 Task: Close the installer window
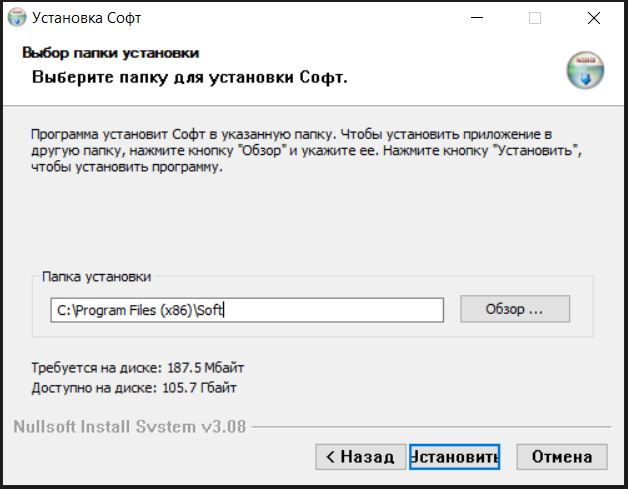pos(594,18)
